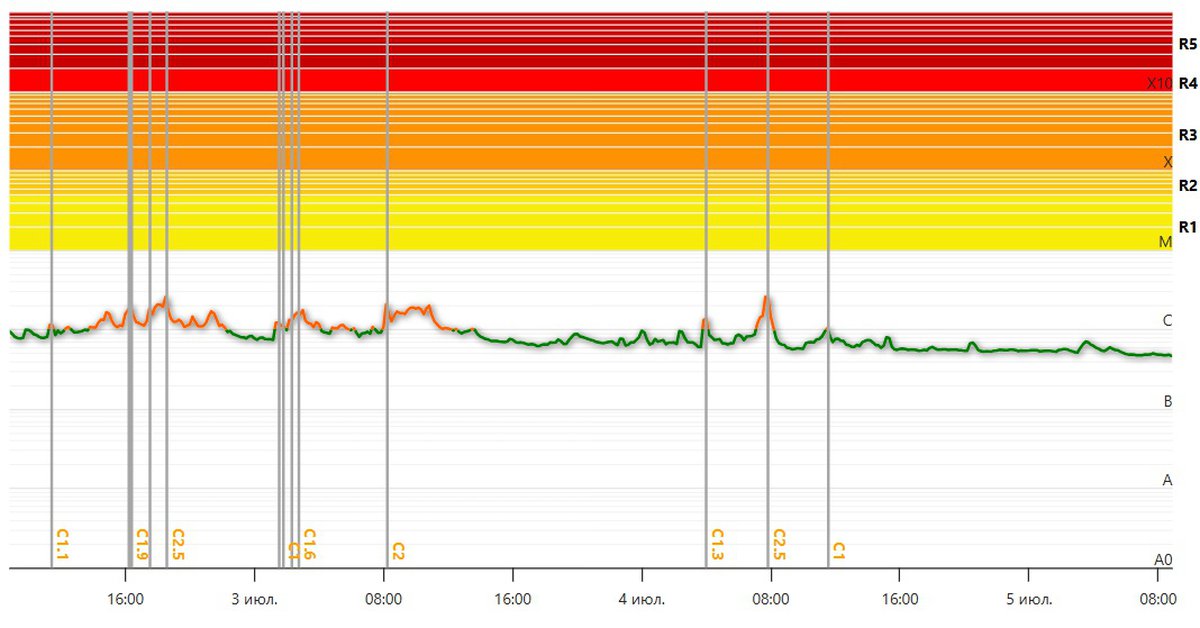Click the 5 июл. date label
Screen dimensions: 1200x628
(1028, 600)
